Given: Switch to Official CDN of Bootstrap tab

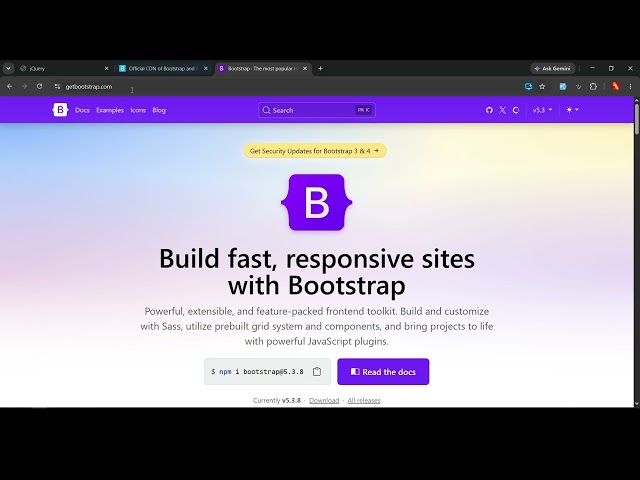Looking at the screenshot, I should point(164,69).
